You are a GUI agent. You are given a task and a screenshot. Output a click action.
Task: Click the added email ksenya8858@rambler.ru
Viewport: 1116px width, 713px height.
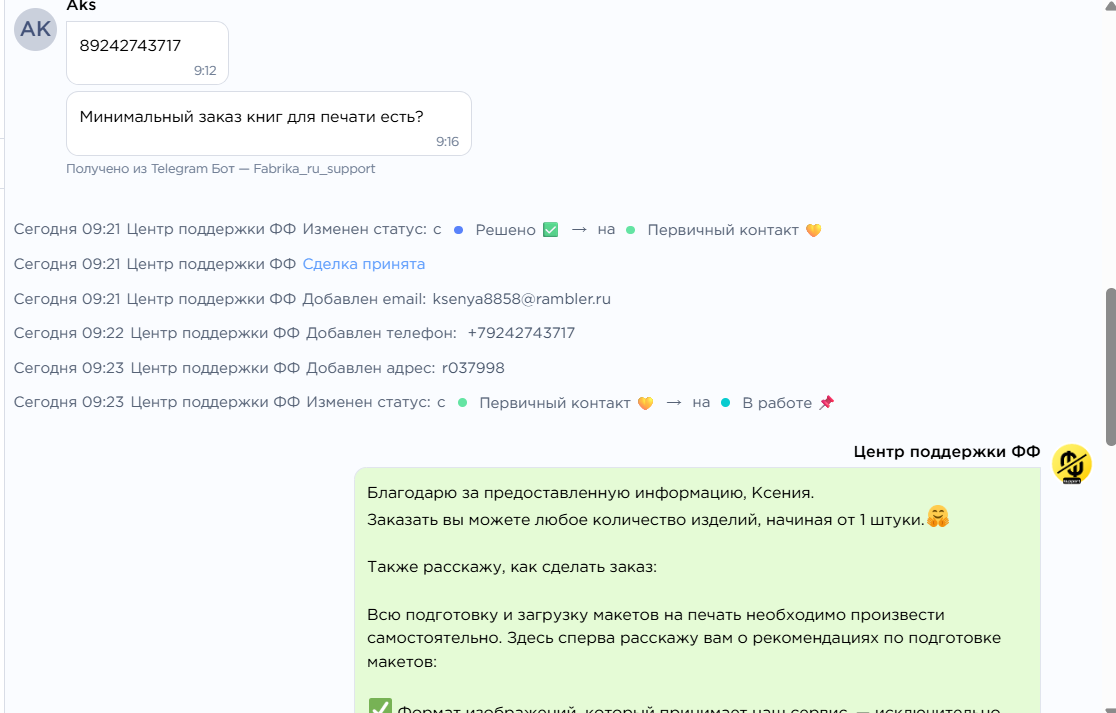(x=522, y=299)
